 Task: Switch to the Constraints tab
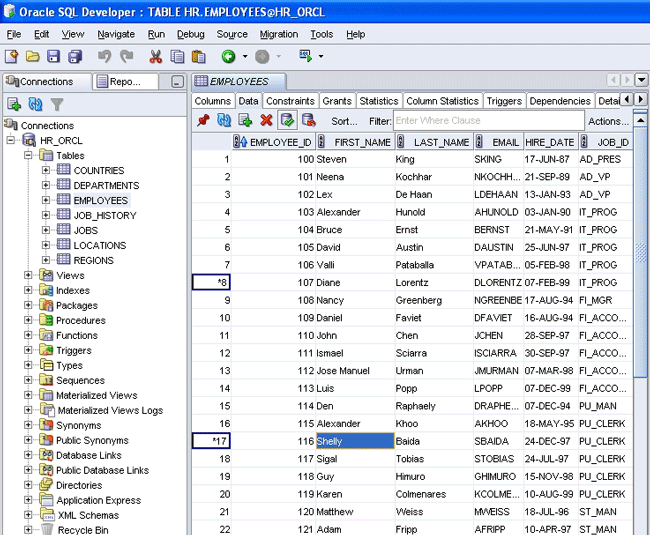pos(290,101)
